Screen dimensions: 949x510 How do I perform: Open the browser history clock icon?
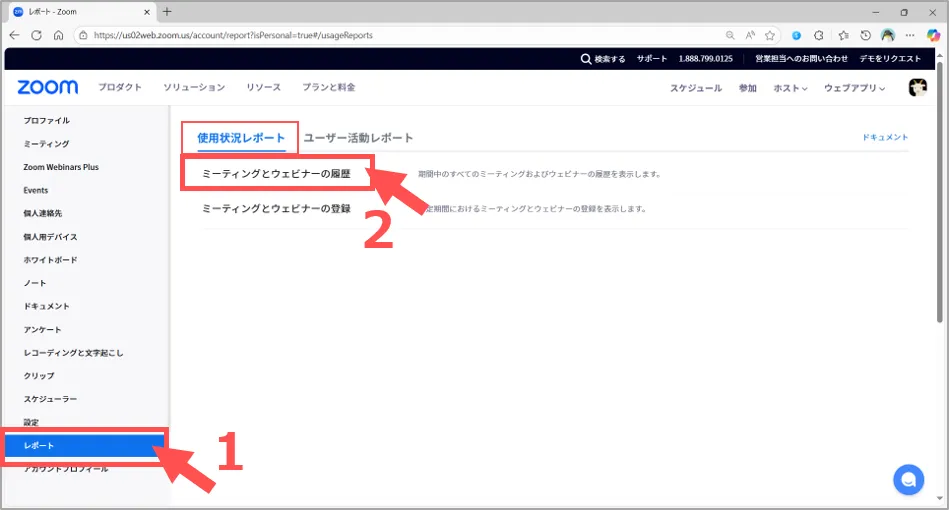(866, 35)
